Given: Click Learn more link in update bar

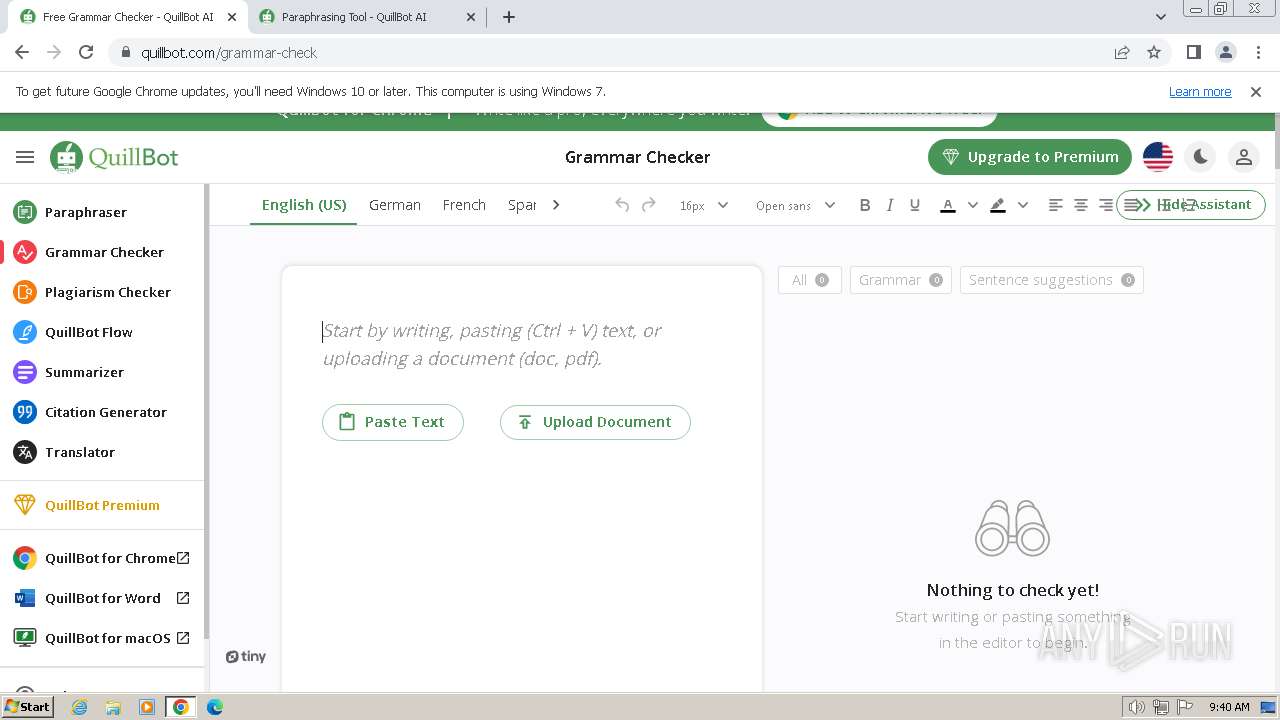Looking at the screenshot, I should pyautogui.click(x=1200, y=92).
